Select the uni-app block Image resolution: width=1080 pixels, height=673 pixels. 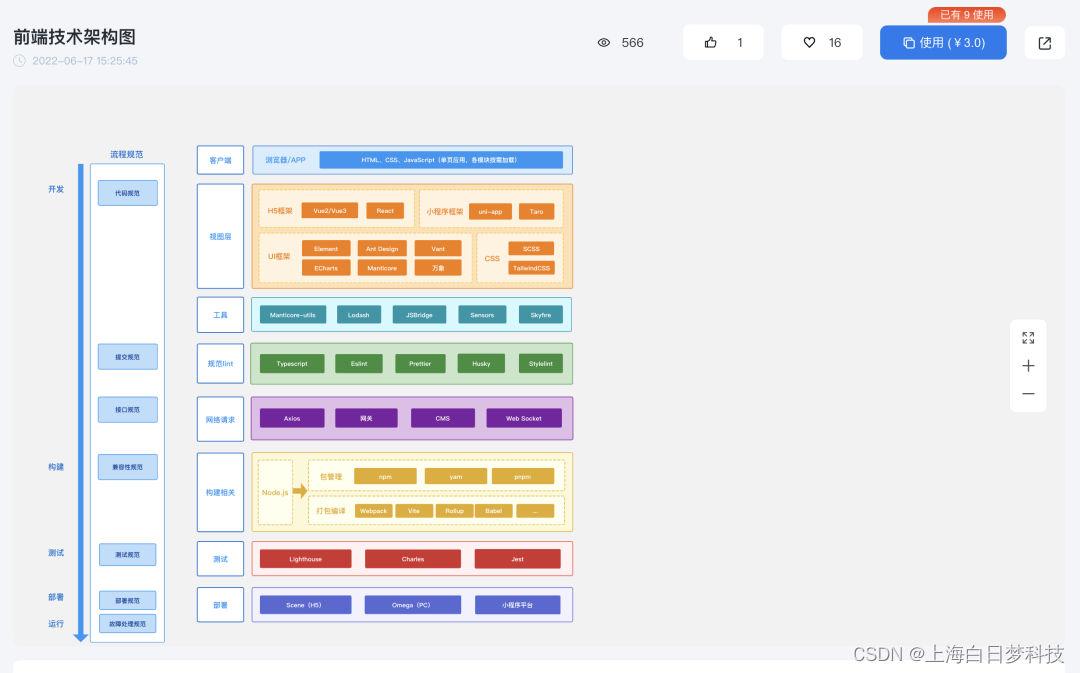[x=490, y=211]
